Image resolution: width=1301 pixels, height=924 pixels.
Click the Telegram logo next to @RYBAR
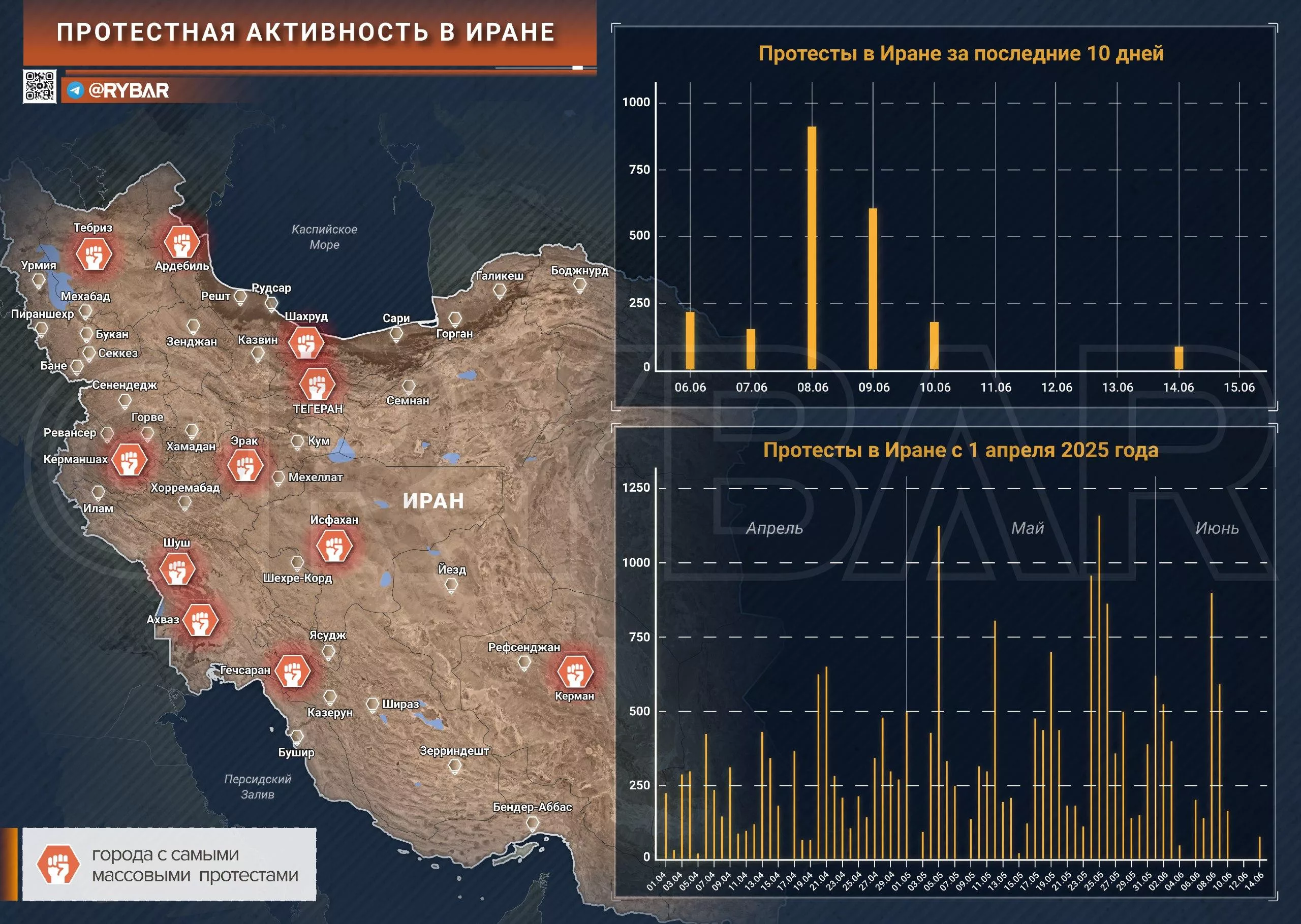coord(76,90)
